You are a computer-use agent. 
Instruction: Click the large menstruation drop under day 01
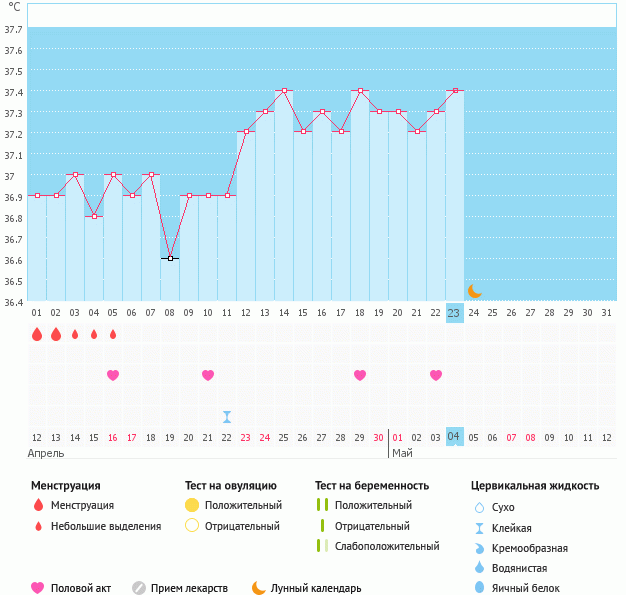click(x=37, y=334)
